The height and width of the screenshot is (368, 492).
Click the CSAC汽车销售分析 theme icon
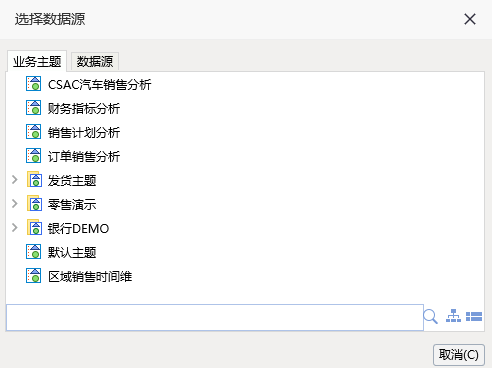point(34,84)
